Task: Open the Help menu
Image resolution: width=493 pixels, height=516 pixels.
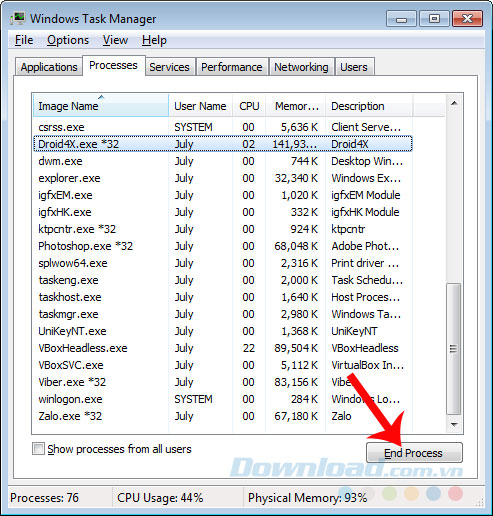Action: (154, 40)
